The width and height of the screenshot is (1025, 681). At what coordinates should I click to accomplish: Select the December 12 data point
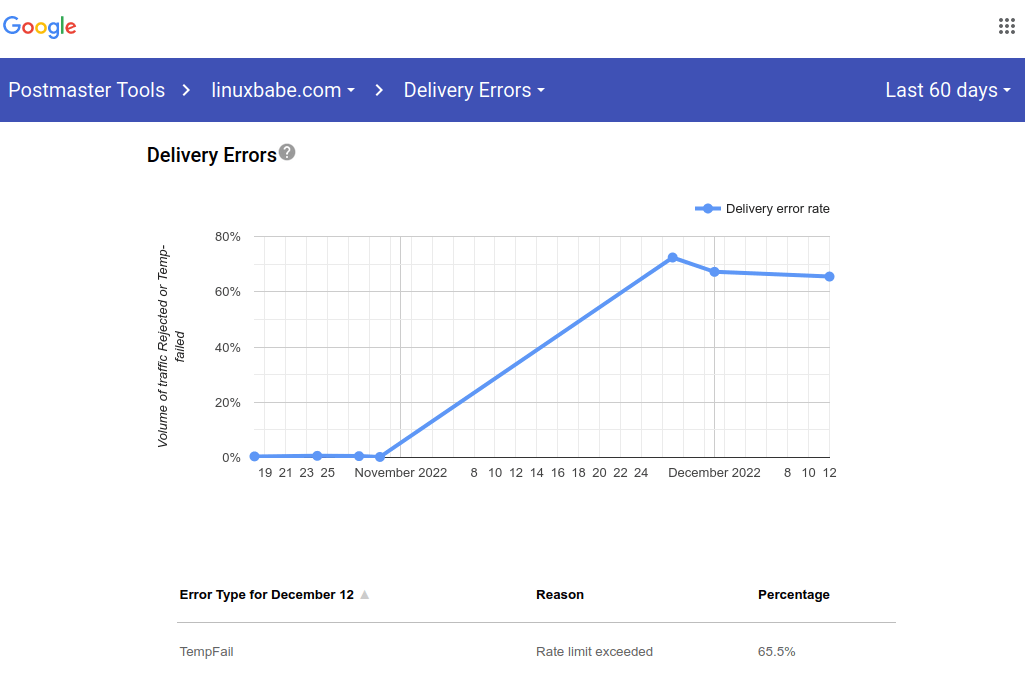click(829, 276)
